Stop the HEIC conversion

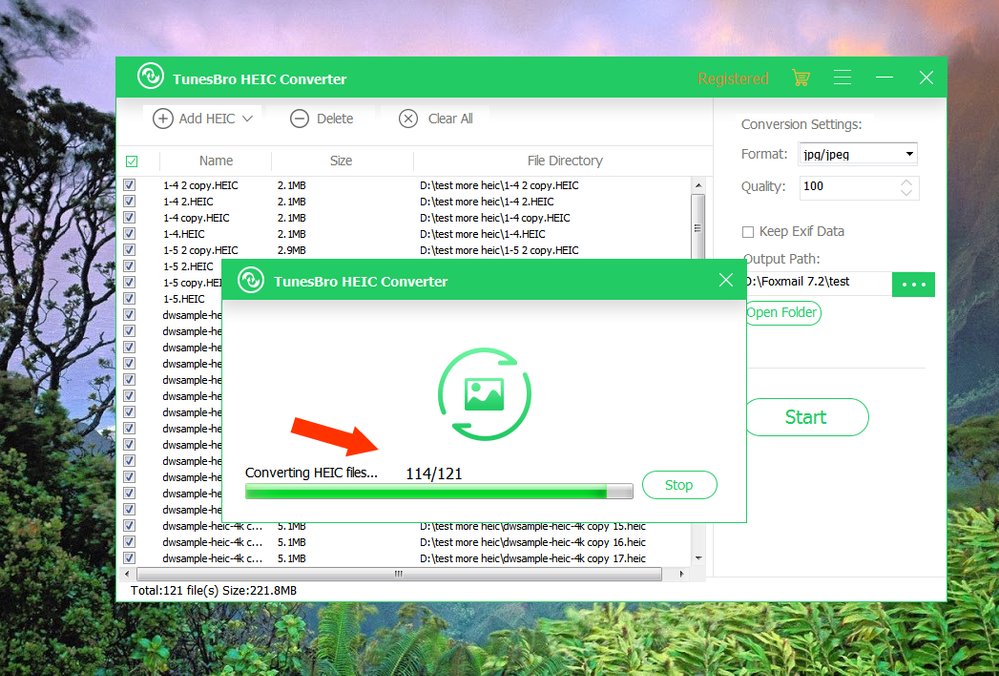click(679, 485)
